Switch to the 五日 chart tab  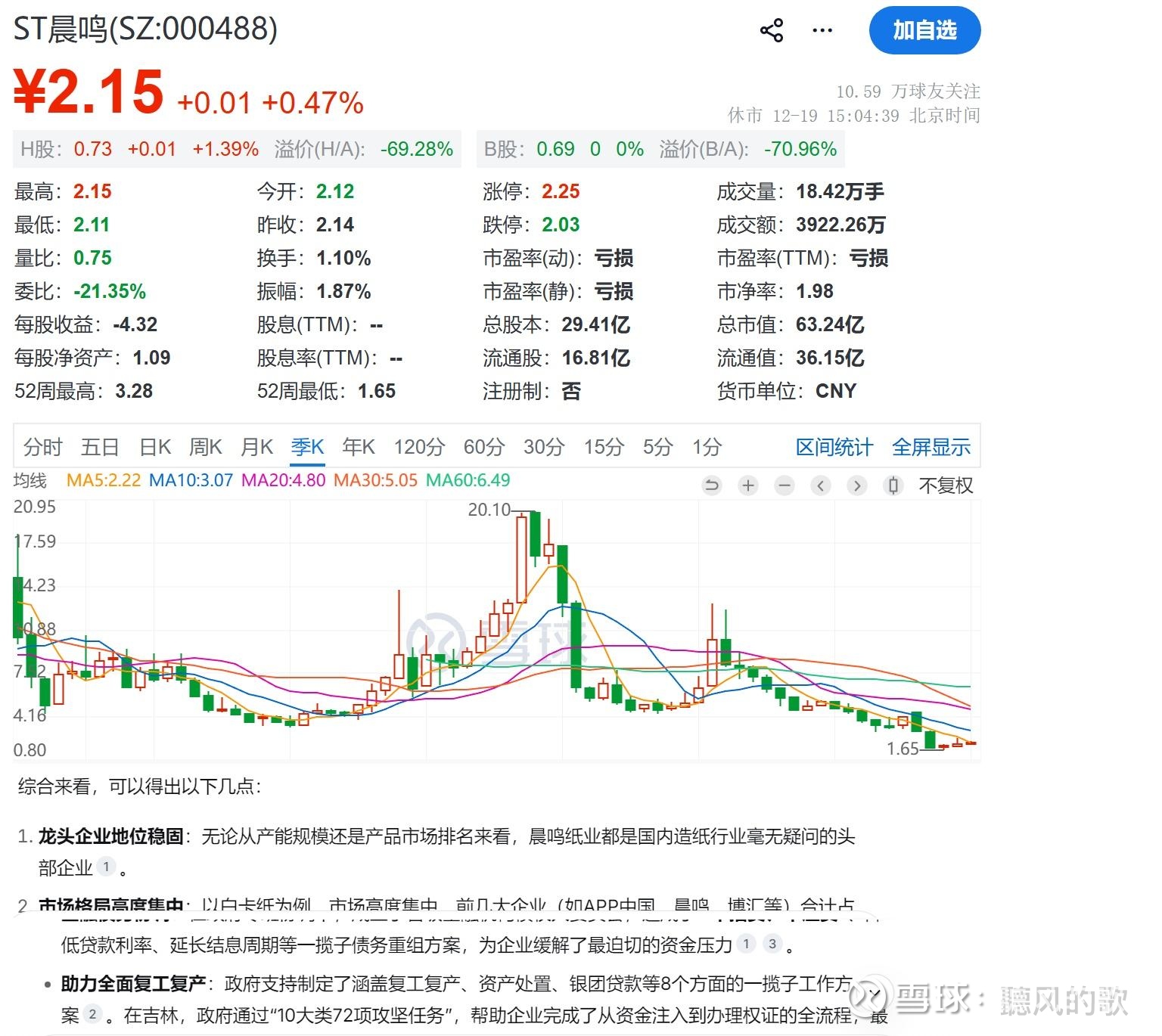pos(100,448)
